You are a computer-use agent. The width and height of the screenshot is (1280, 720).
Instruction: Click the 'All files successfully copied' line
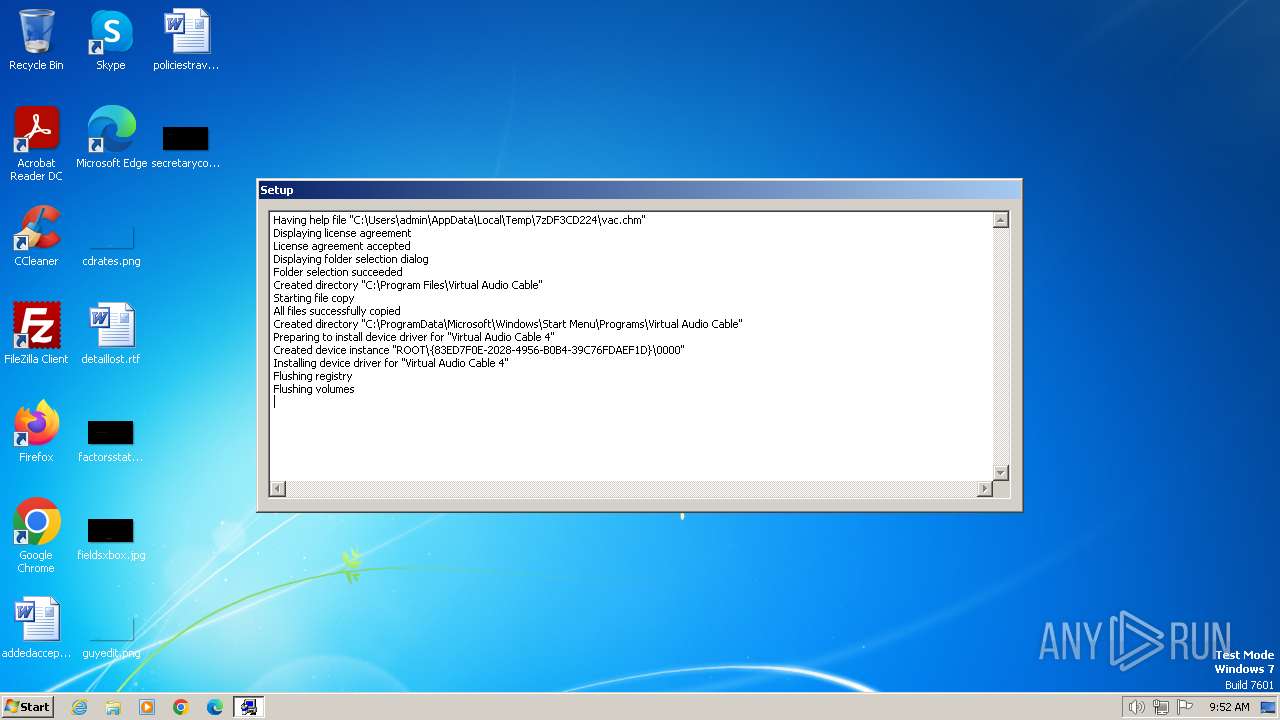(x=337, y=311)
